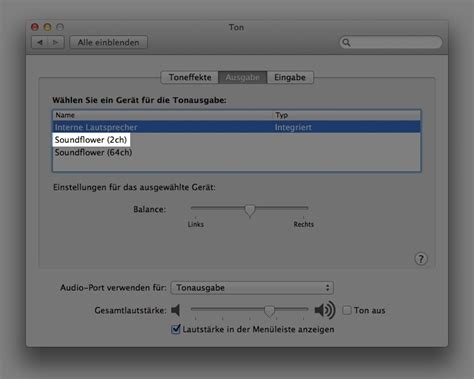Screen dimensions: 474x379
Task: Click Alle einblenden button
Action: coord(108,43)
